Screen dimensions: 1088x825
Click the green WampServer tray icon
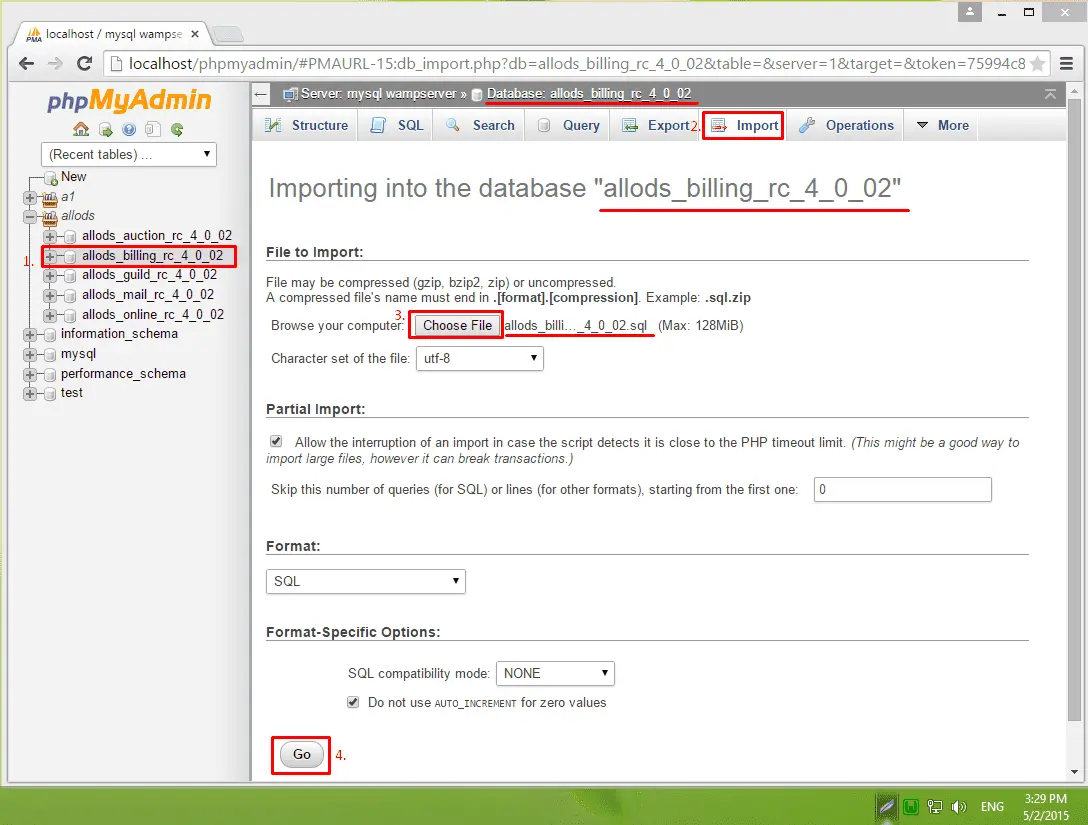(911, 807)
